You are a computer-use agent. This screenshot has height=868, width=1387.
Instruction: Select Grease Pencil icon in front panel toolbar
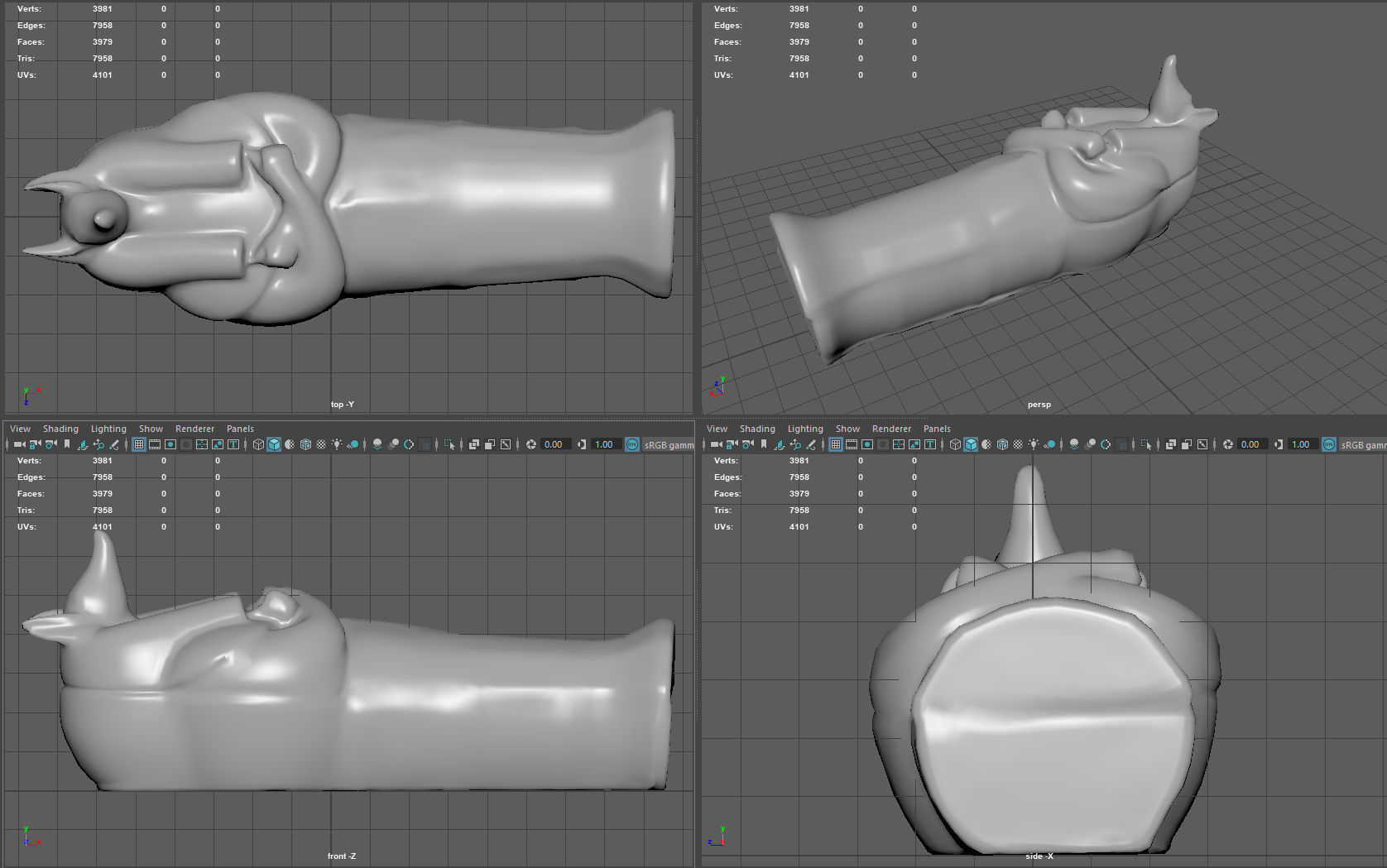click(x=114, y=444)
